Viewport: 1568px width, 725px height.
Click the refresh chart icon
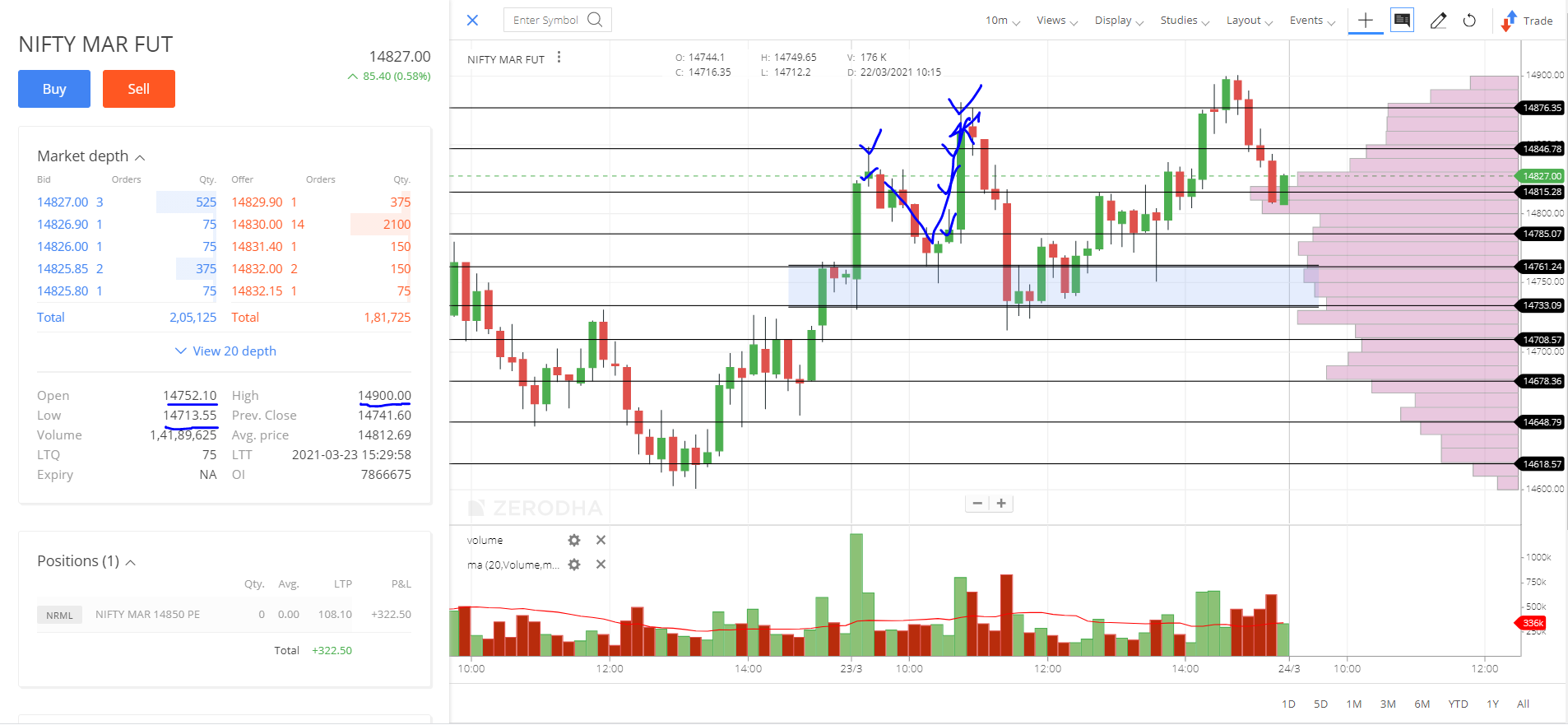1469,21
